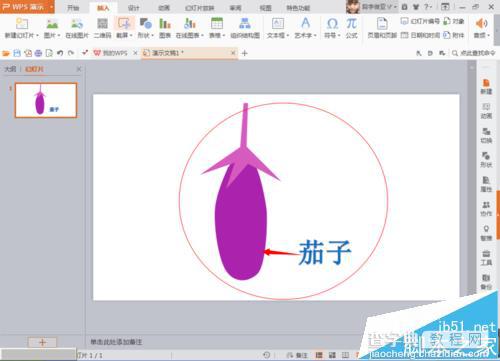Expand the Picture (图片) dropdown arrow
Viewport: 500px width, 361px height.
coord(59,35)
